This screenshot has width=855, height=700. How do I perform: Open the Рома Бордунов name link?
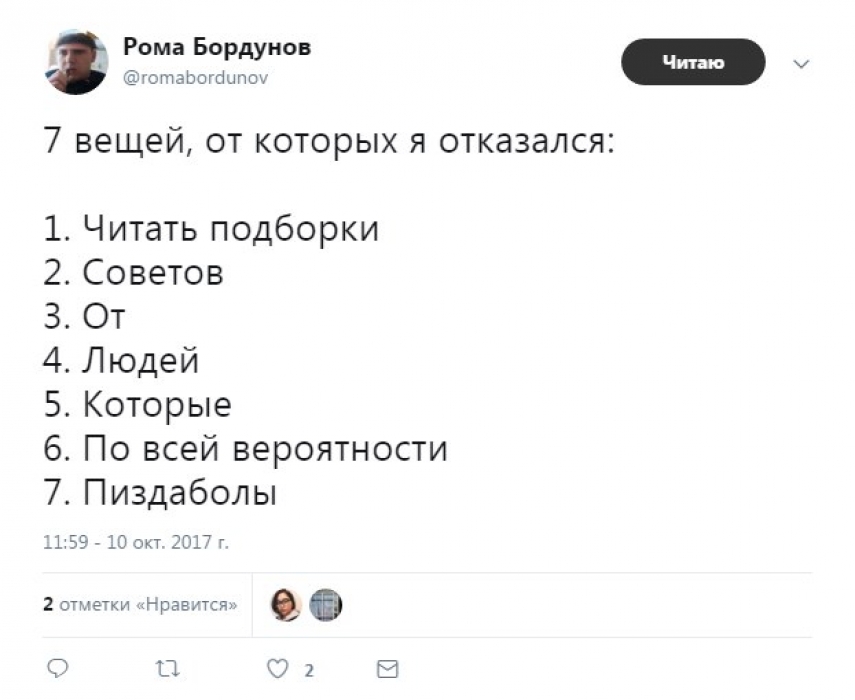[x=217, y=47]
